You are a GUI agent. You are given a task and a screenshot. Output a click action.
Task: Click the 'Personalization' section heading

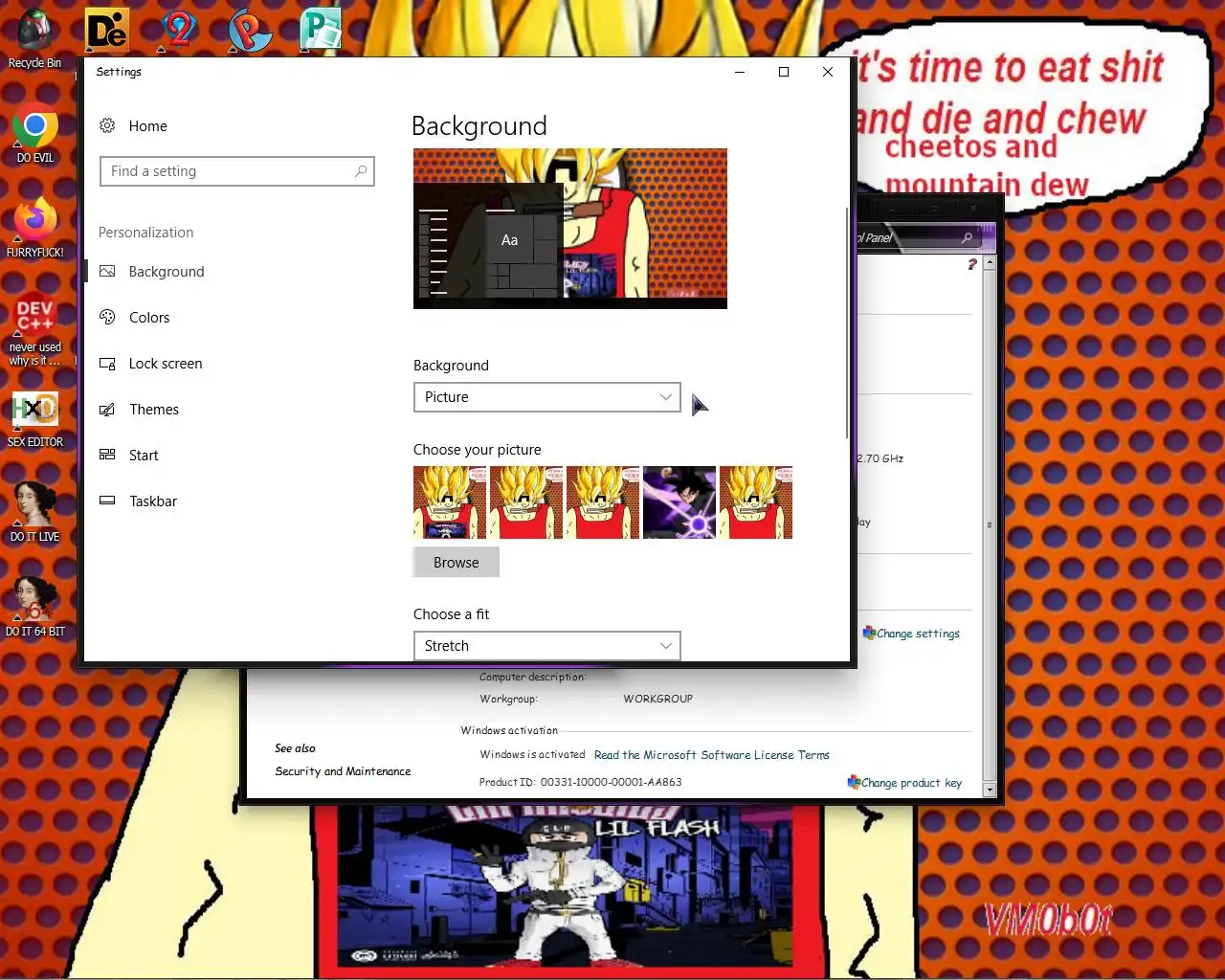click(x=145, y=233)
